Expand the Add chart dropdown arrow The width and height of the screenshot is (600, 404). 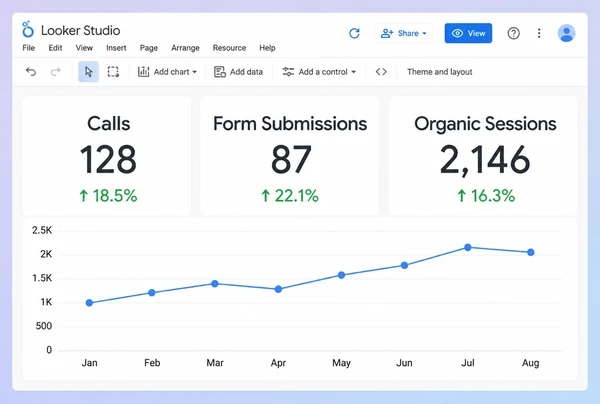[x=195, y=72]
